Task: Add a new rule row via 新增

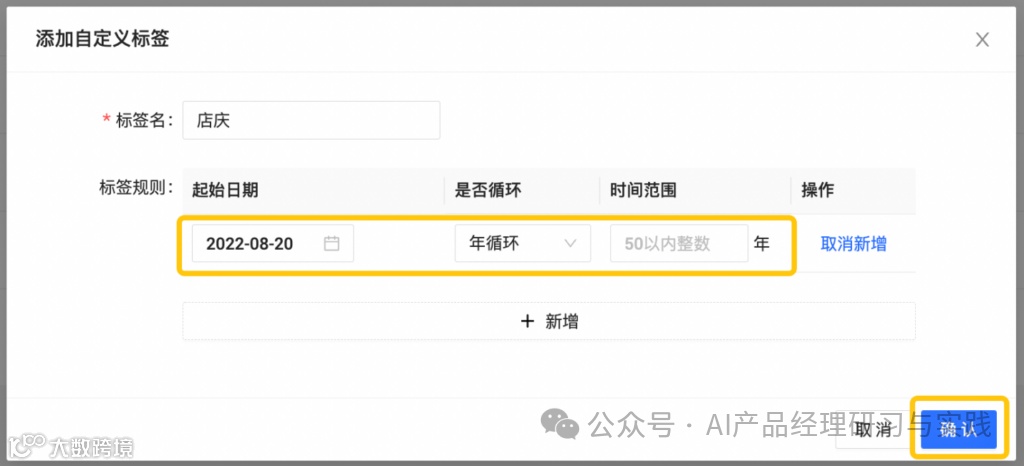Action: click(549, 321)
